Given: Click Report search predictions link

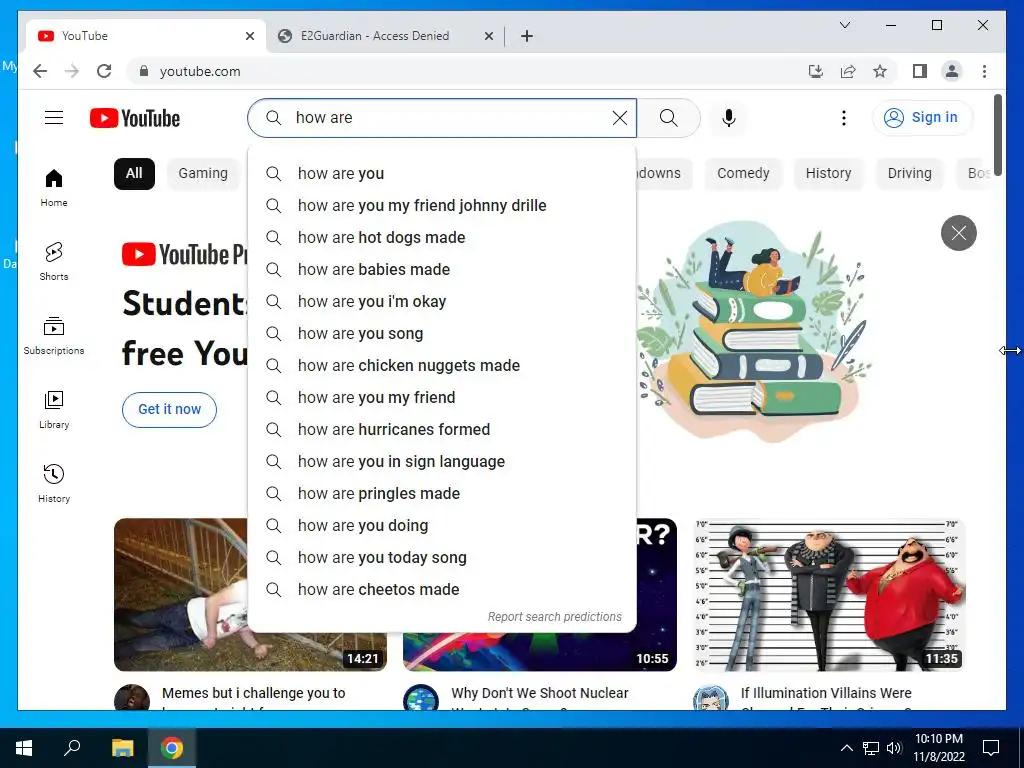Looking at the screenshot, I should point(554,616).
